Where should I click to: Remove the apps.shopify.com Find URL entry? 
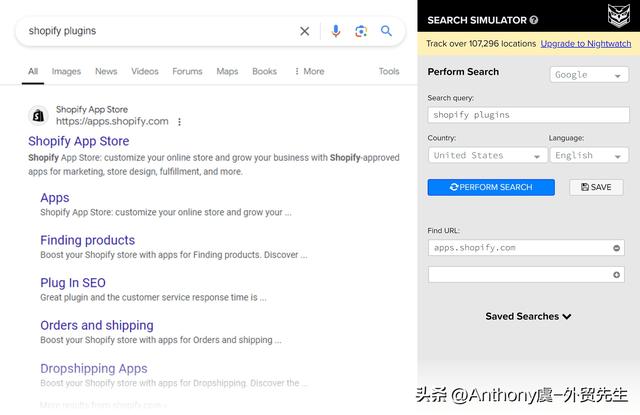[616, 248]
